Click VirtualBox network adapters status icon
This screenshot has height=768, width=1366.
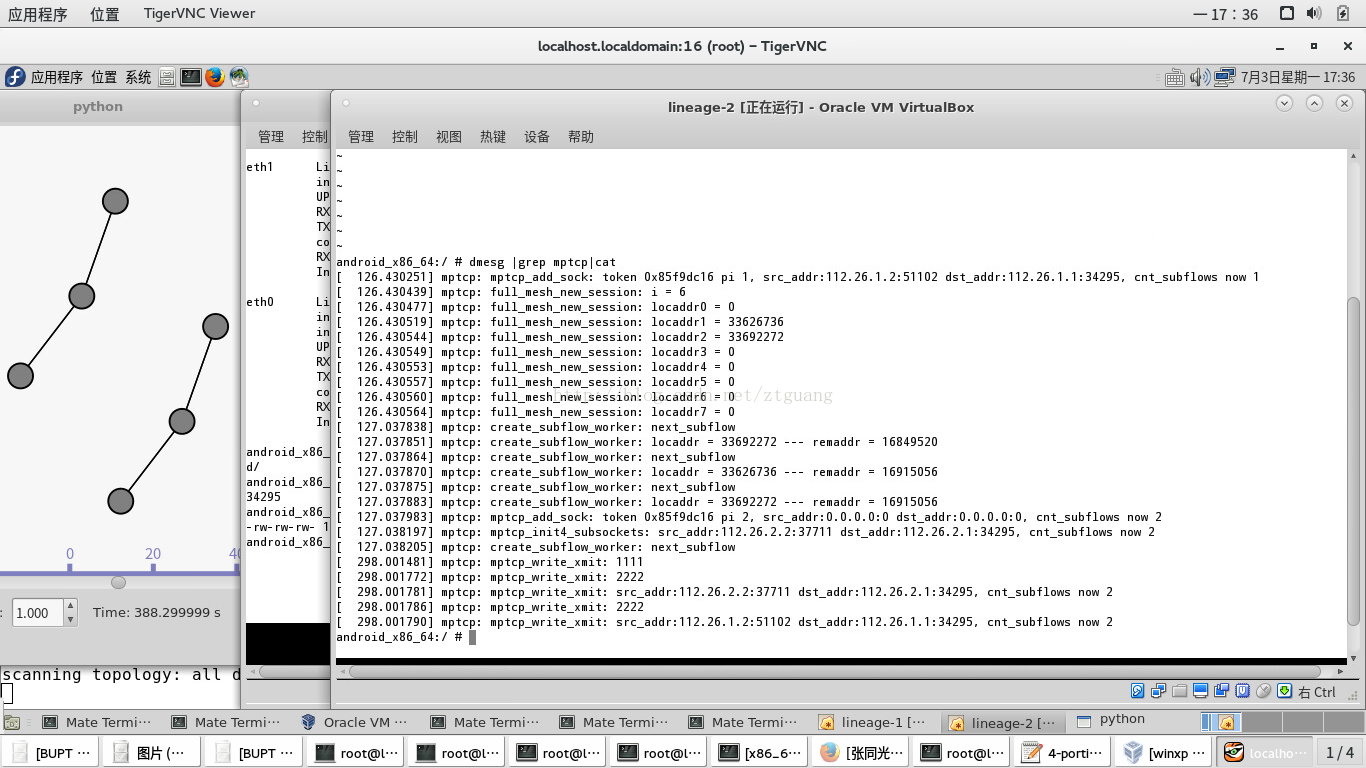1159,691
